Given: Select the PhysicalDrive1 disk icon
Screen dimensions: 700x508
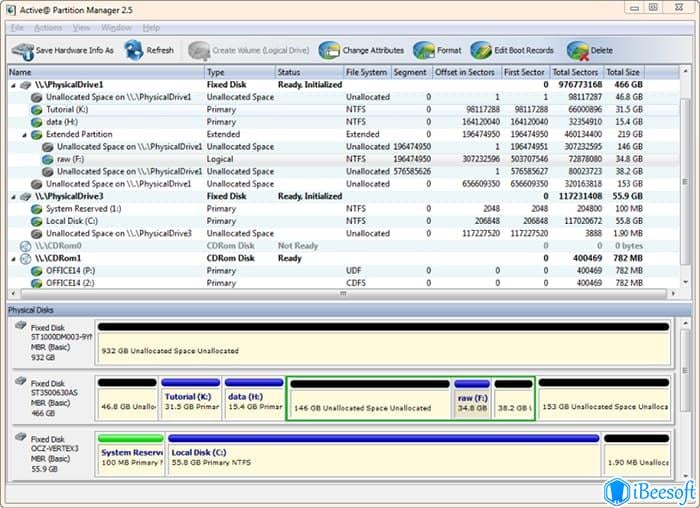Looking at the screenshot, I should tap(26, 85).
